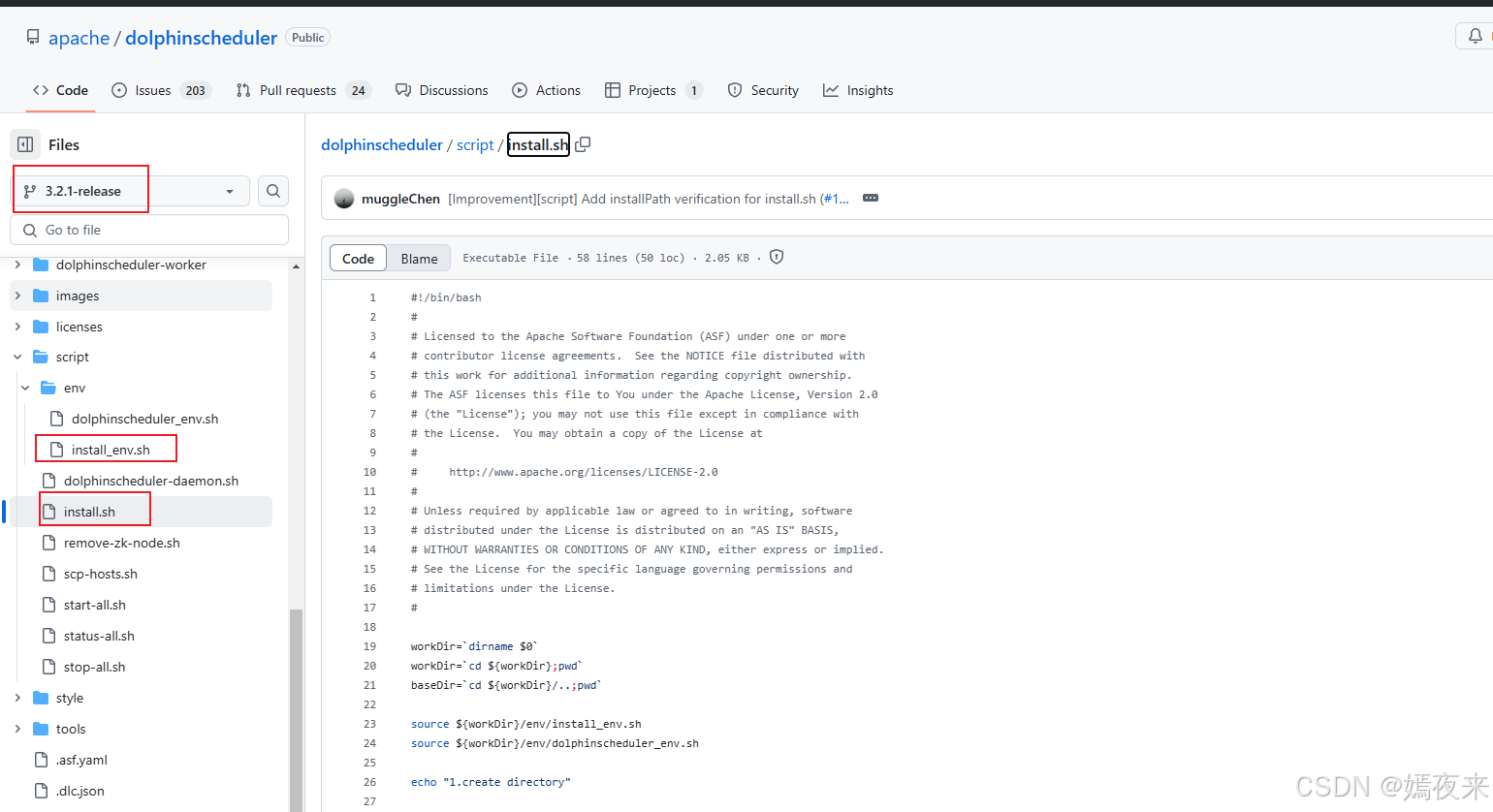Click muggleChen avatar image
Image resolution: width=1493 pixels, height=812 pixels.
344,199
